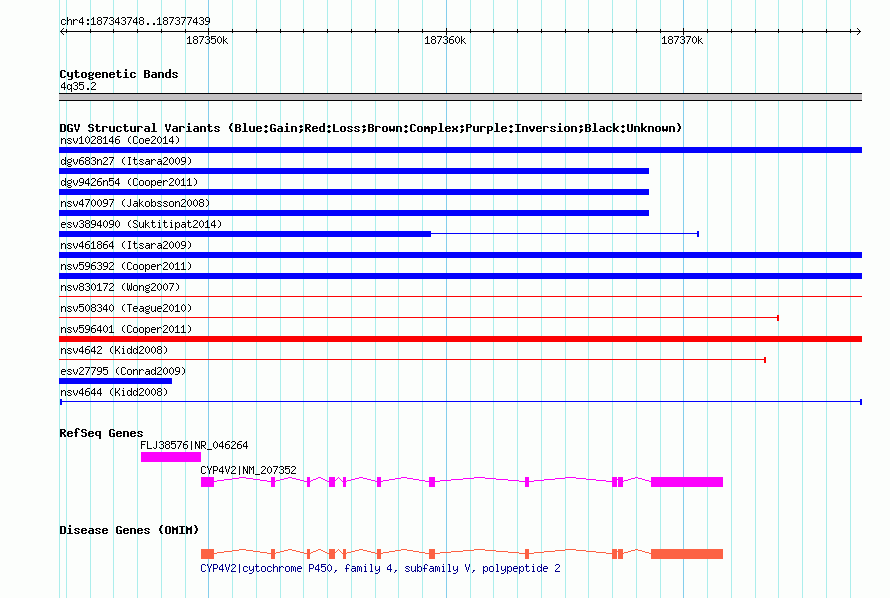Screen dimensions: 890x598
Task: Open the RefSeq Genes track title
Action: tap(101, 433)
